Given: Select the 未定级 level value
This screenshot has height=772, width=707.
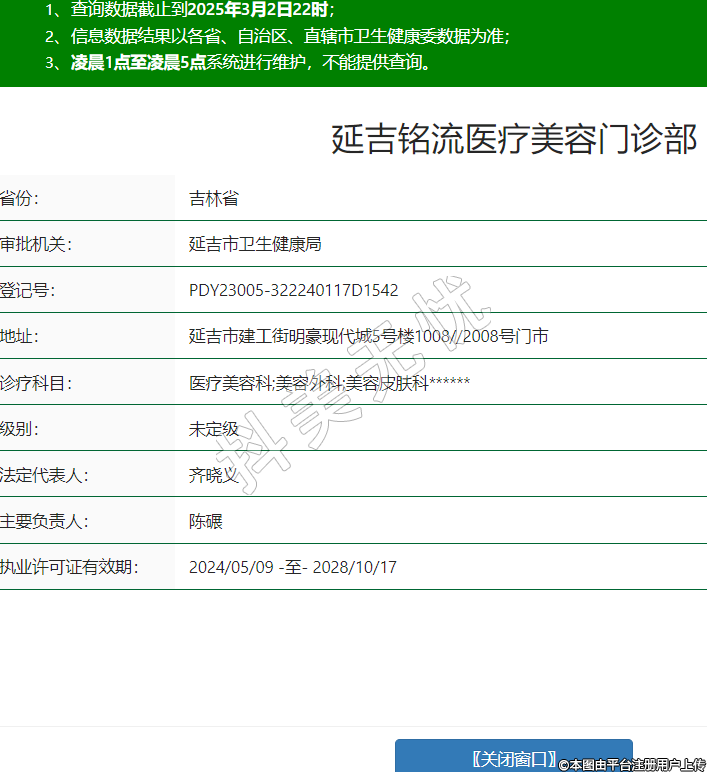Looking at the screenshot, I should click(x=214, y=428).
